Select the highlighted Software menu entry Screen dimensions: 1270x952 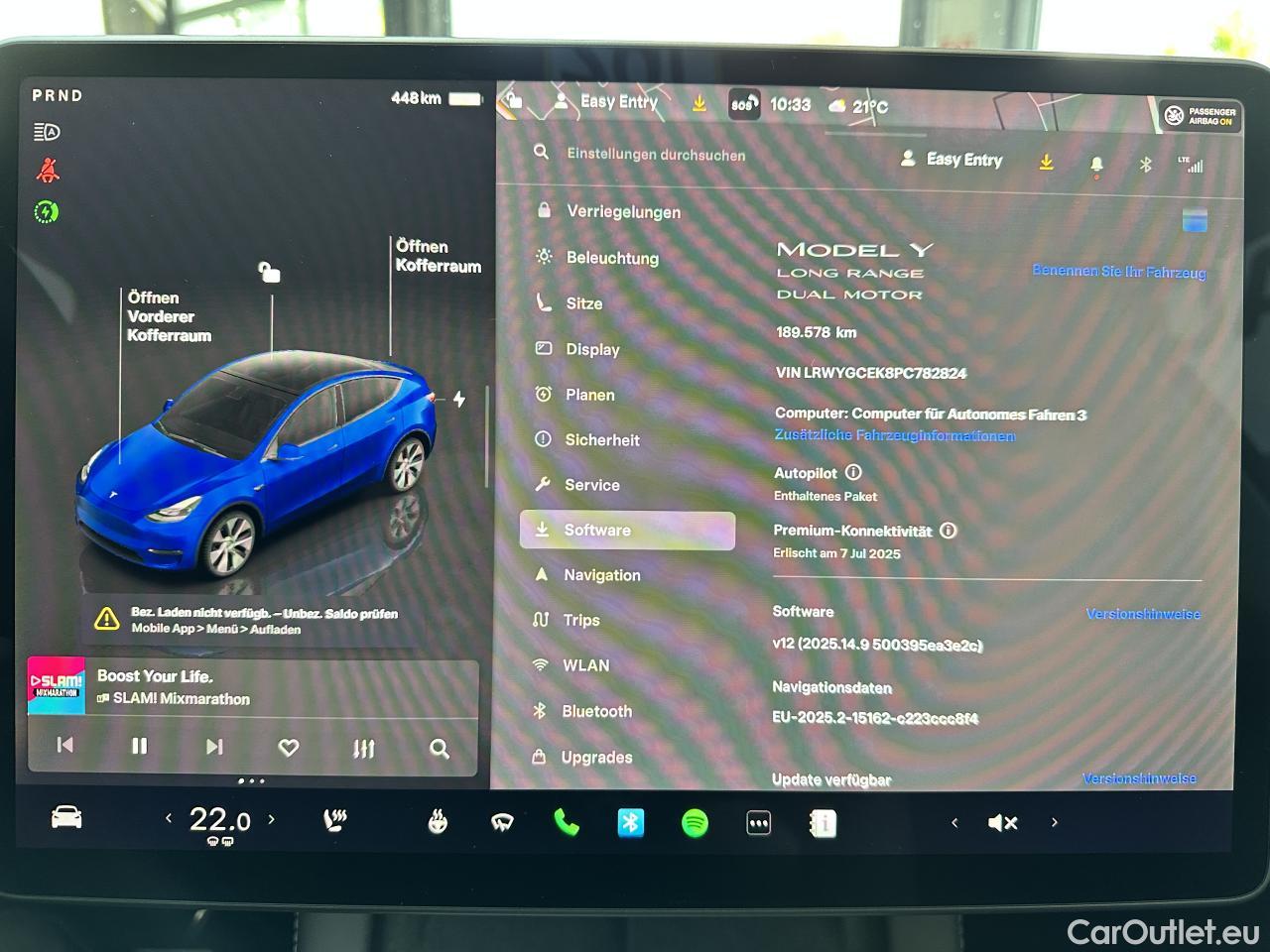[x=627, y=531]
